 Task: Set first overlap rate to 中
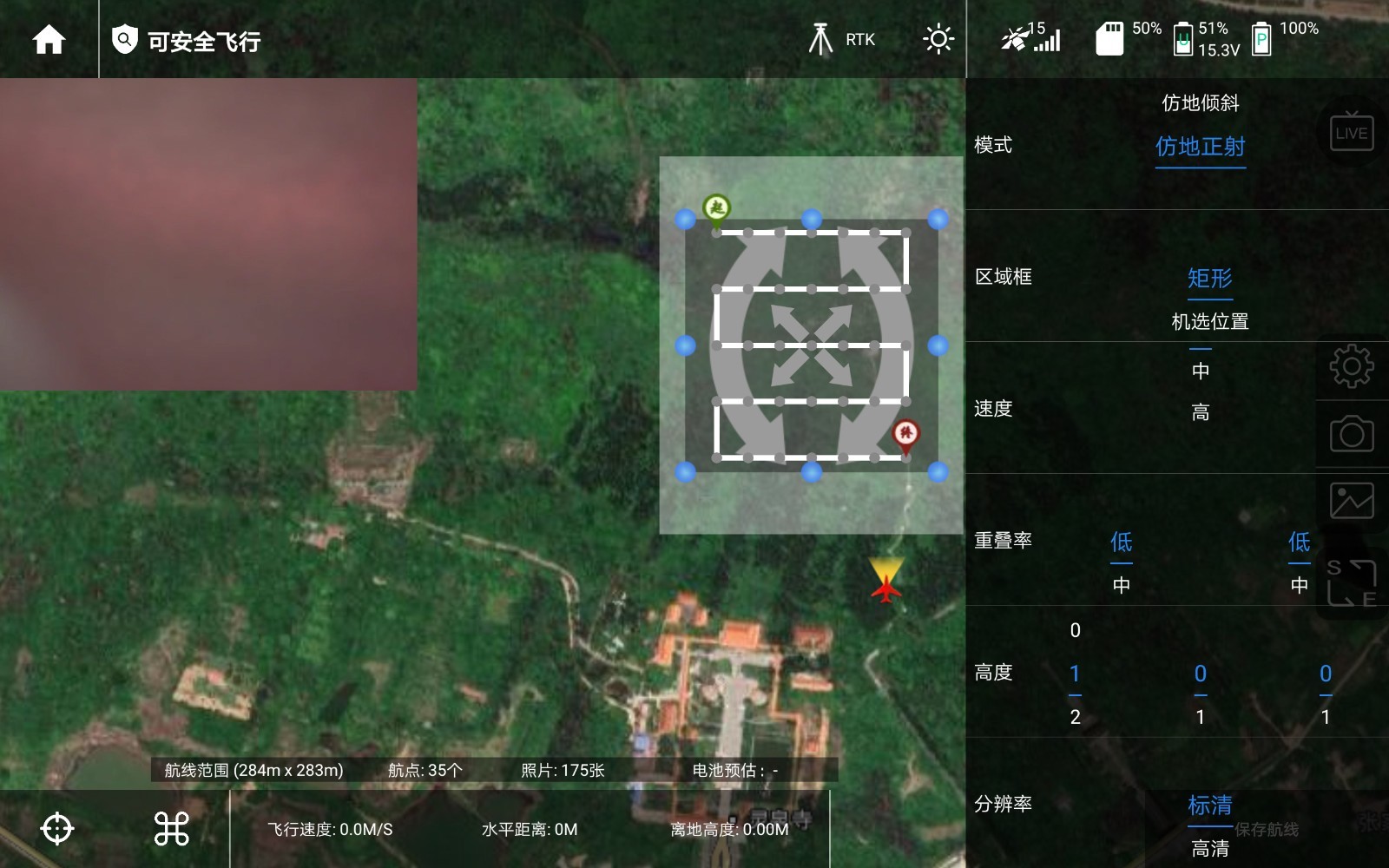[1121, 585]
